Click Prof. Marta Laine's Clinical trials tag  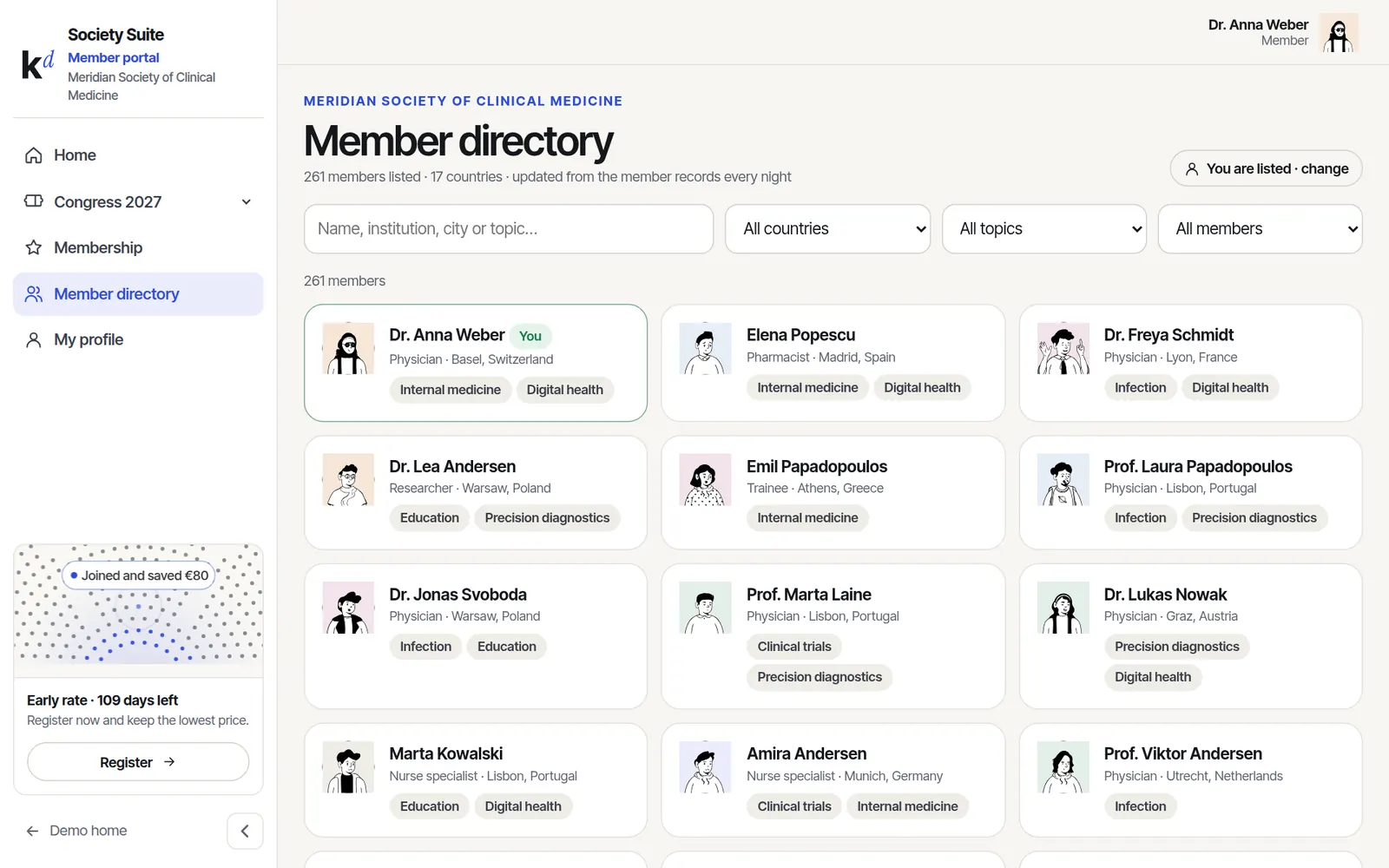(x=794, y=647)
